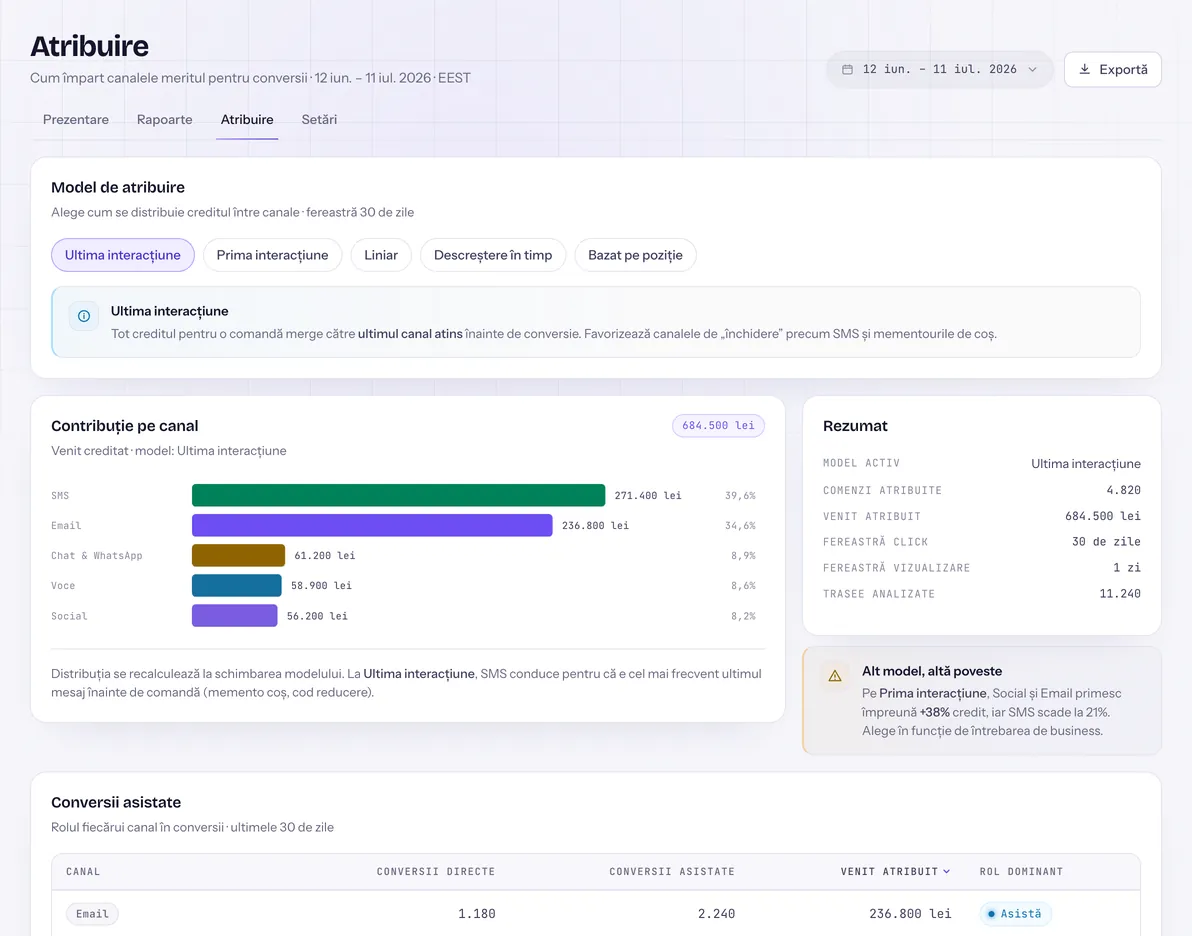Click the Rol dominant column header
The height and width of the screenshot is (936, 1192).
coord(1021,871)
